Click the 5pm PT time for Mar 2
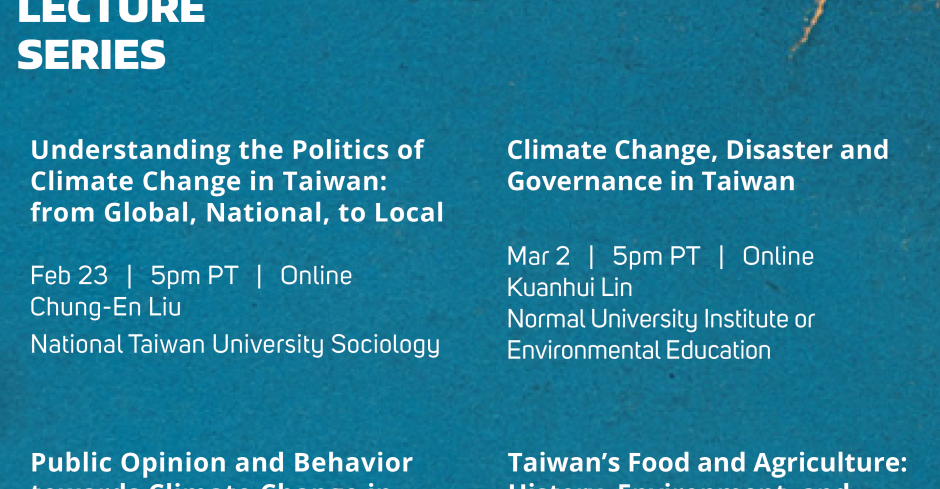This screenshot has height=489, width=940. pos(656,256)
